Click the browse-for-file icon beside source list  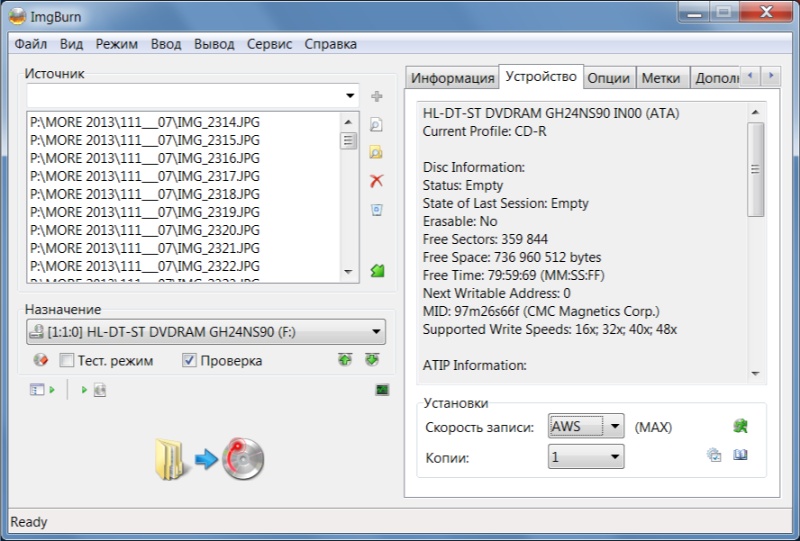coord(377,125)
